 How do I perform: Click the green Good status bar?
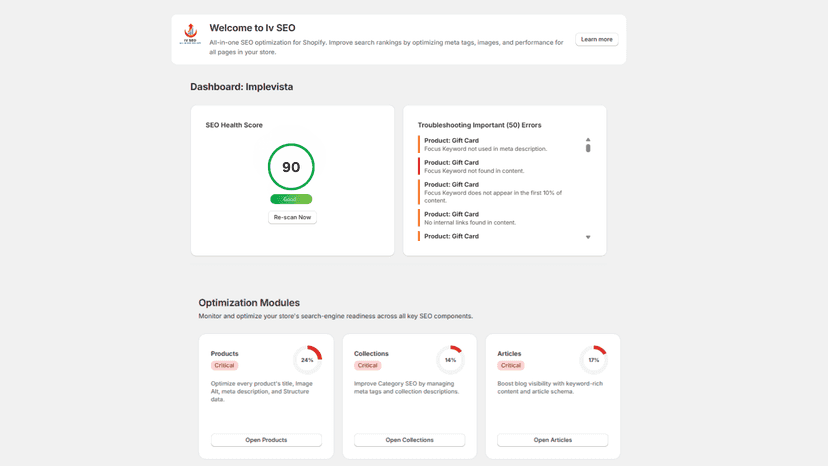click(291, 199)
